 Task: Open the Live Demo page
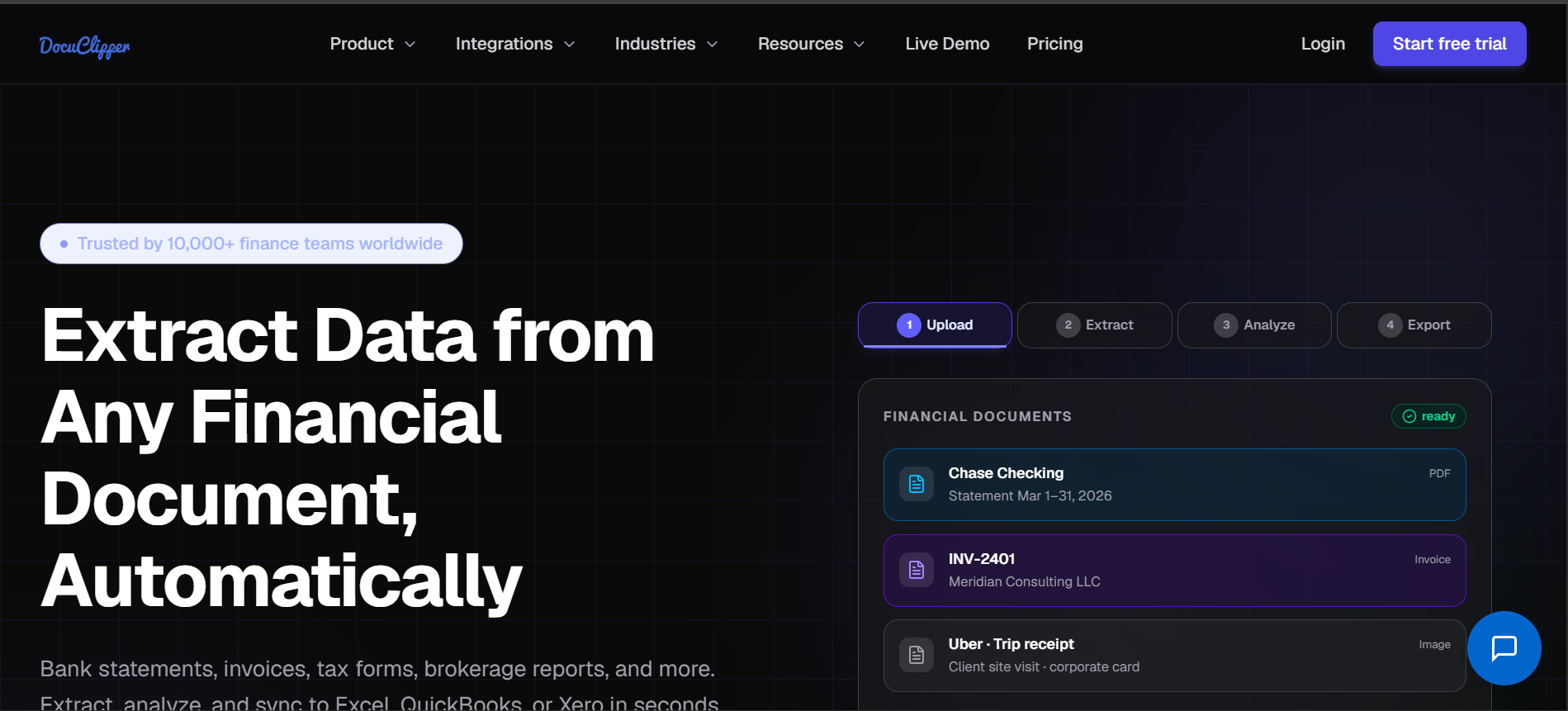[x=947, y=44]
